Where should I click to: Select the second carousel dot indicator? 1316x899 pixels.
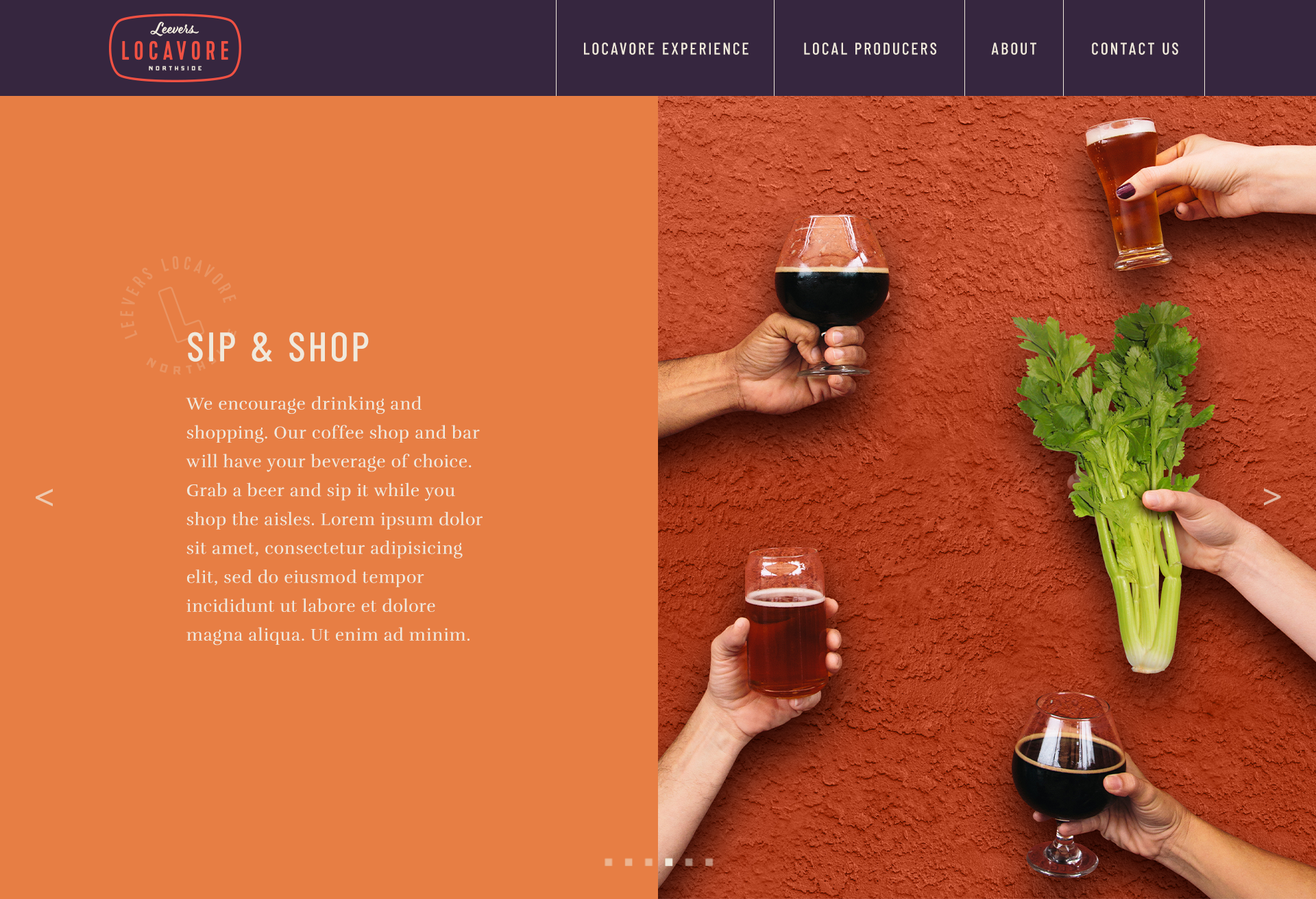click(x=629, y=862)
